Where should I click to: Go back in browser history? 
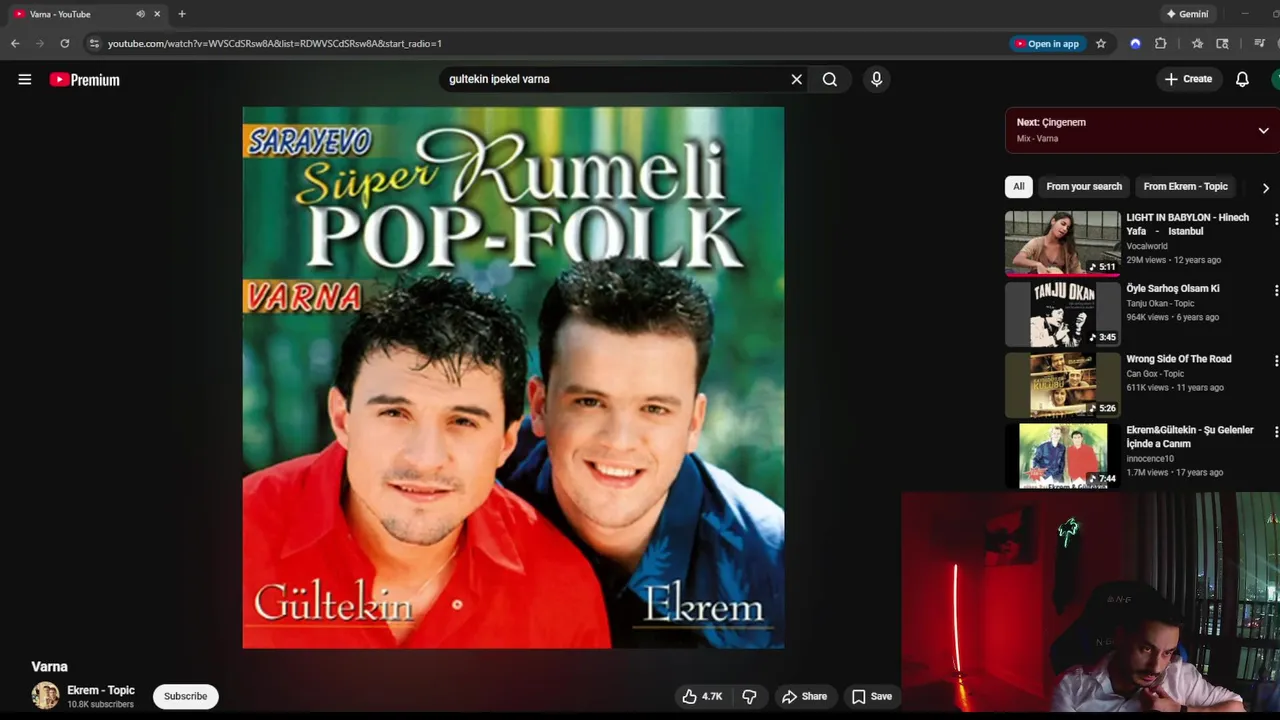pyautogui.click(x=15, y=43)
